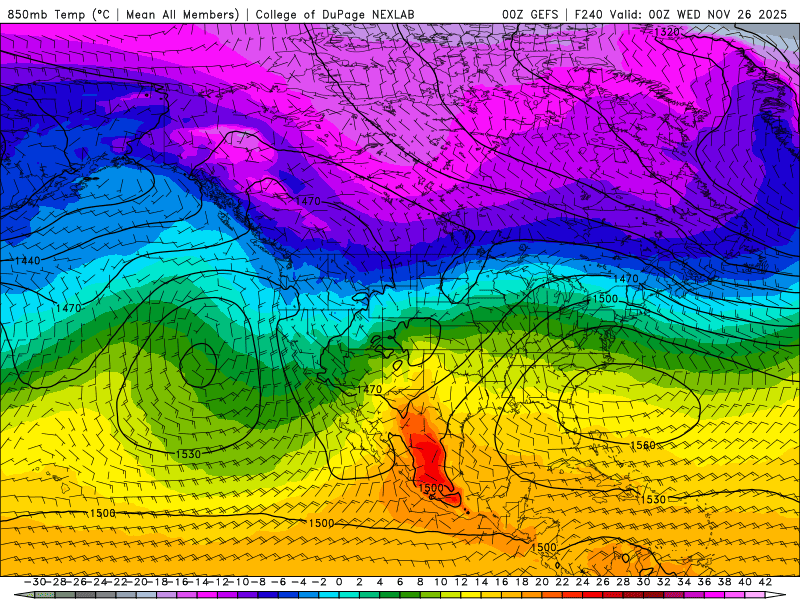800x600 pixels.
Task: Click the 1440 contour label
Action: point(28,261)
